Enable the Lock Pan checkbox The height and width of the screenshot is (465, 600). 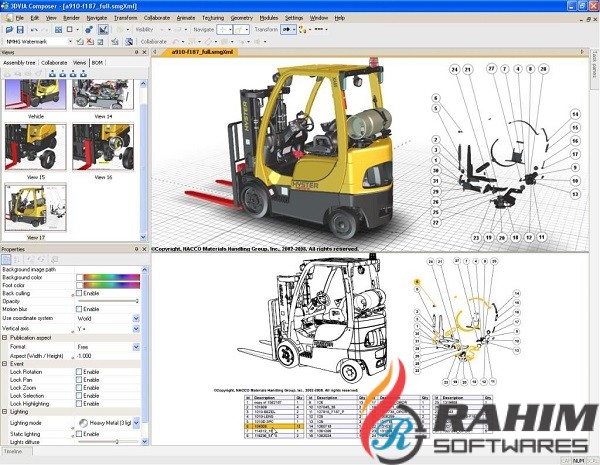[79, 380]
